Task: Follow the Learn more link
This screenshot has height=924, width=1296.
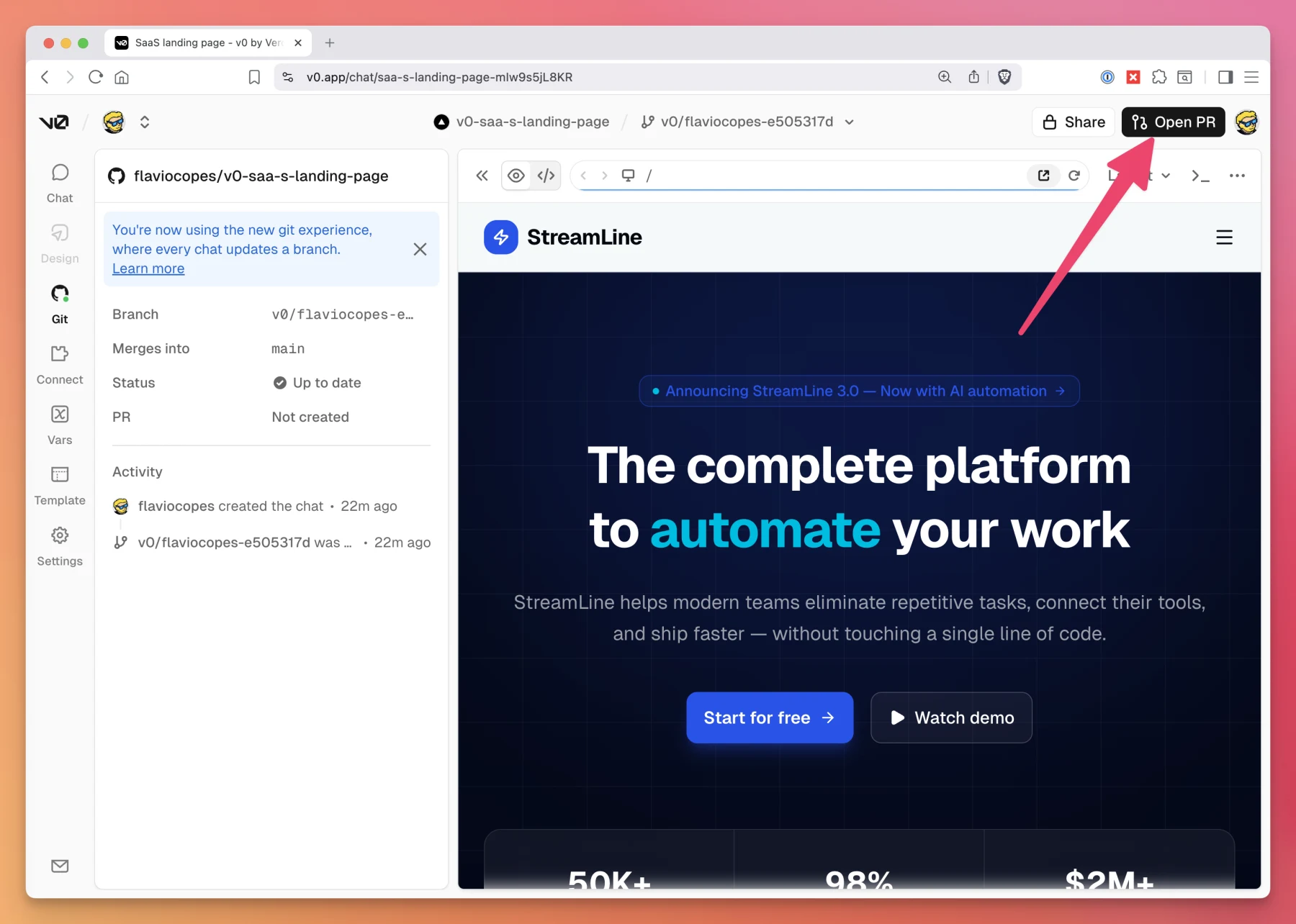Action: click(148, 268)
